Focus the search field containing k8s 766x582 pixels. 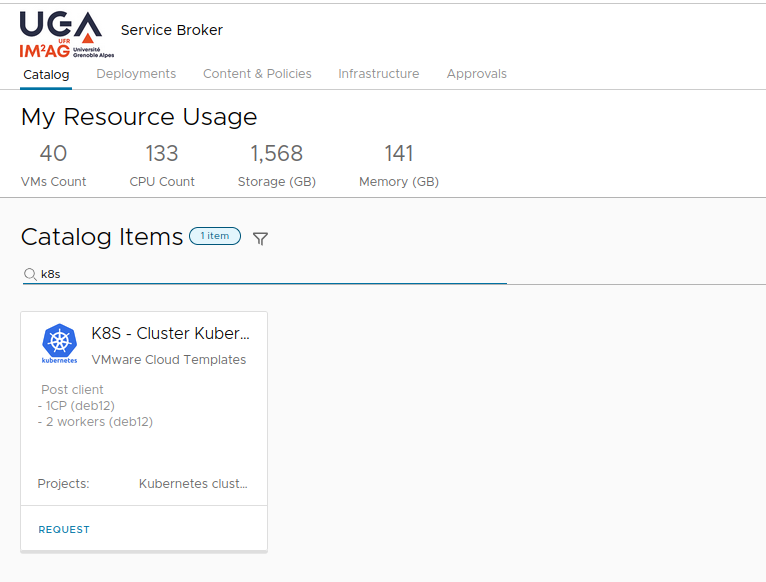point(270,274)
